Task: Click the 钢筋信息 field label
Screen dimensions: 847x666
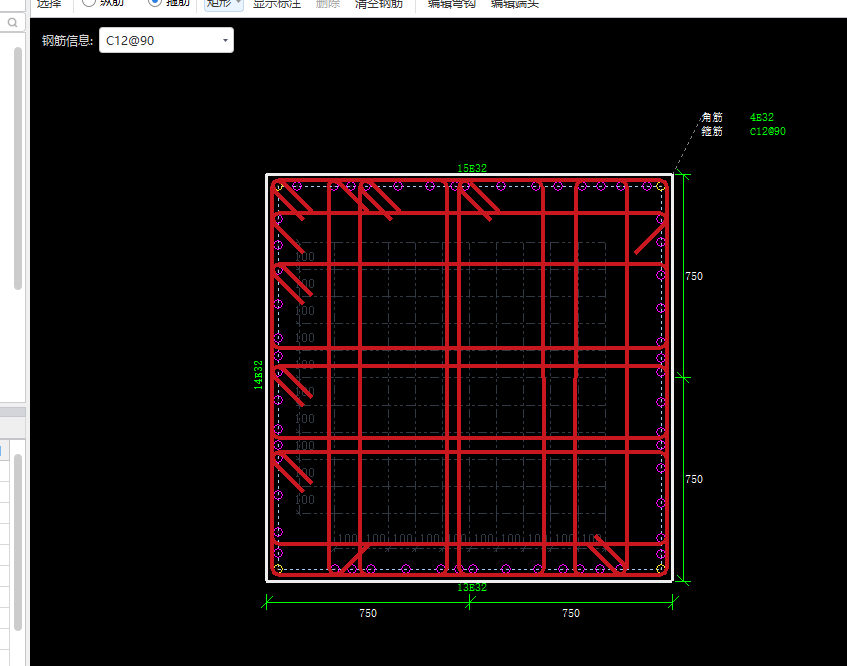Action: 68,41
